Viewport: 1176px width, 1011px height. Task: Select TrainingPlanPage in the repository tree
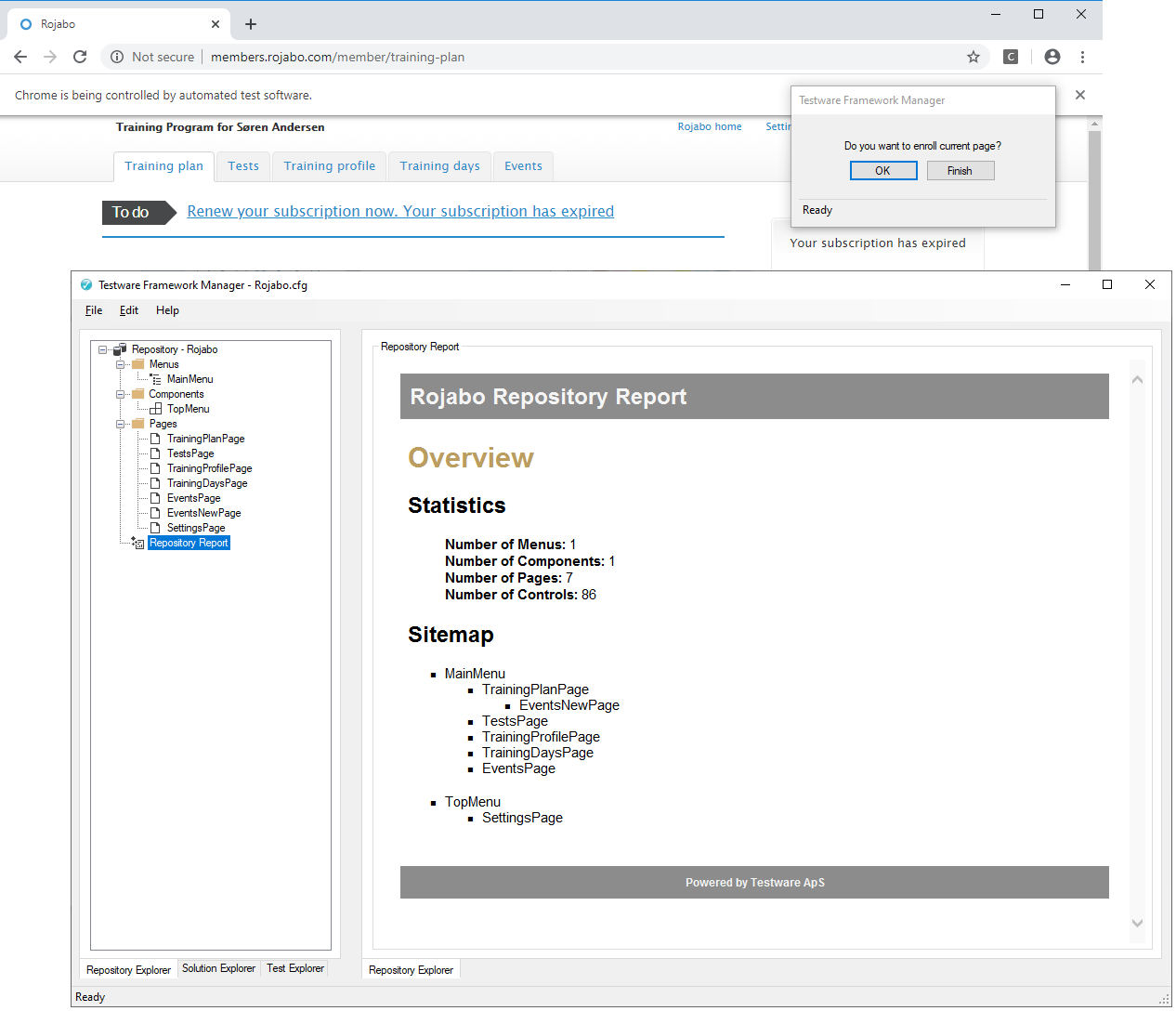tap(206, 439)
